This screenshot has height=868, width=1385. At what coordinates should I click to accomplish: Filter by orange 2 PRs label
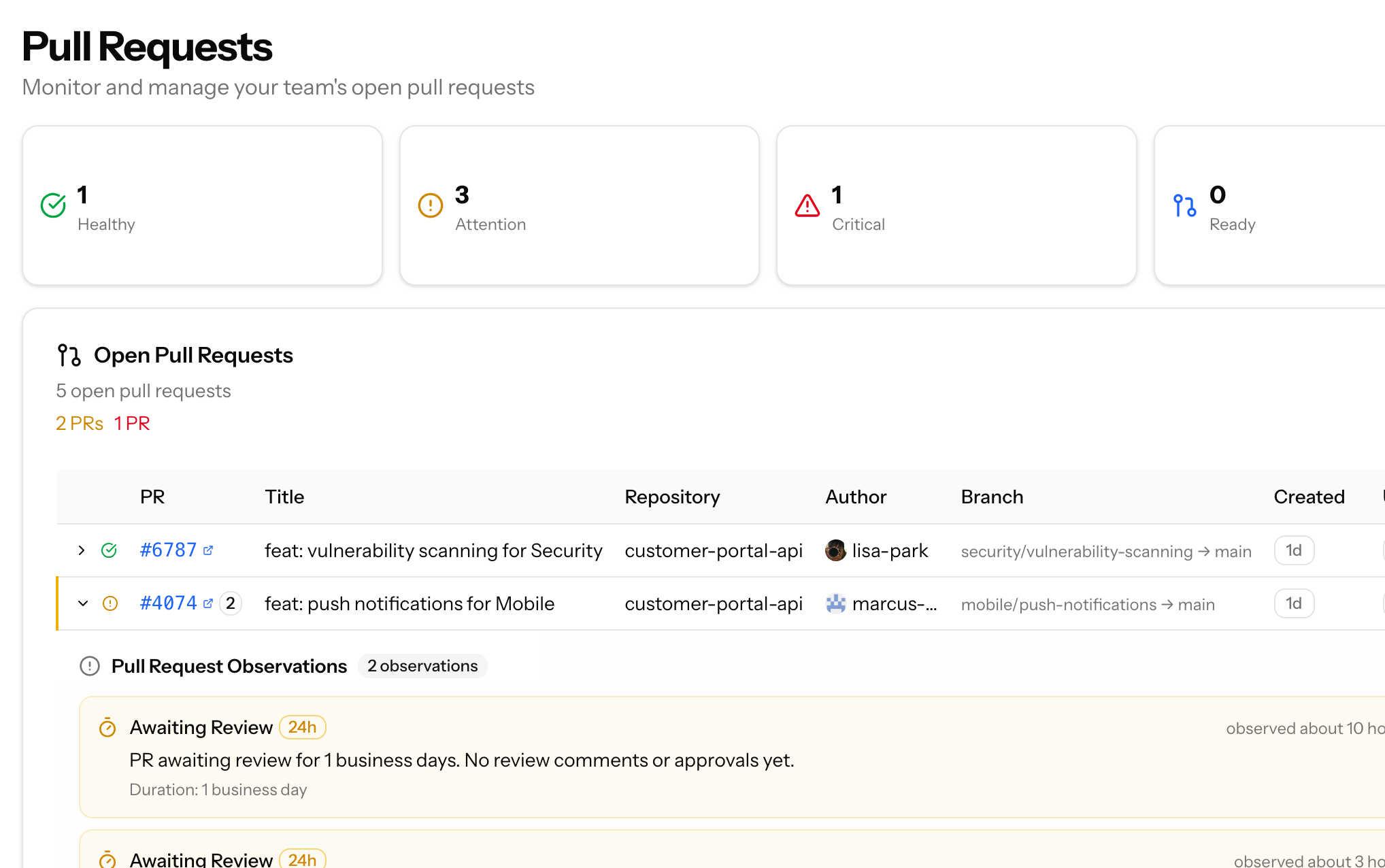(x=80, y=423)
